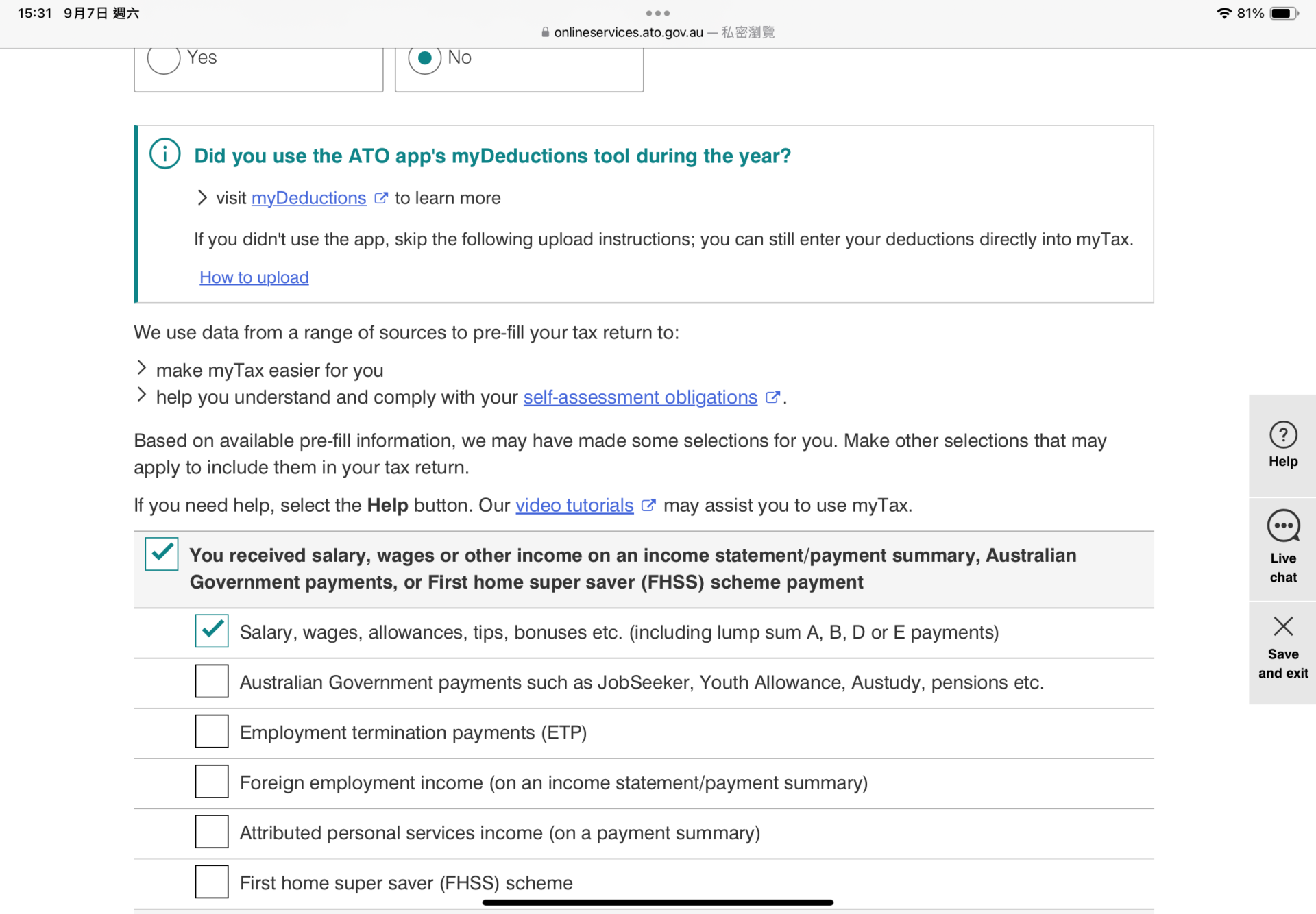Tick Australian Government payments checkbox
This screenshot has height=914, width=1316.
click(x=211, y=681)
